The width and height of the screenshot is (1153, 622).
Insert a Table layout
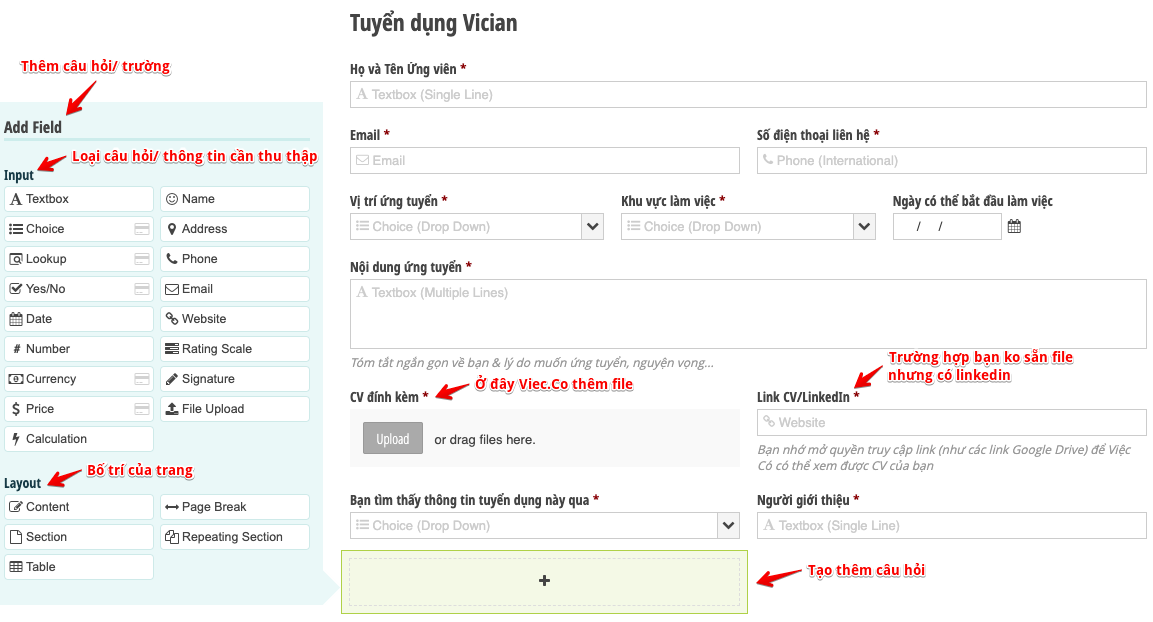79,567
